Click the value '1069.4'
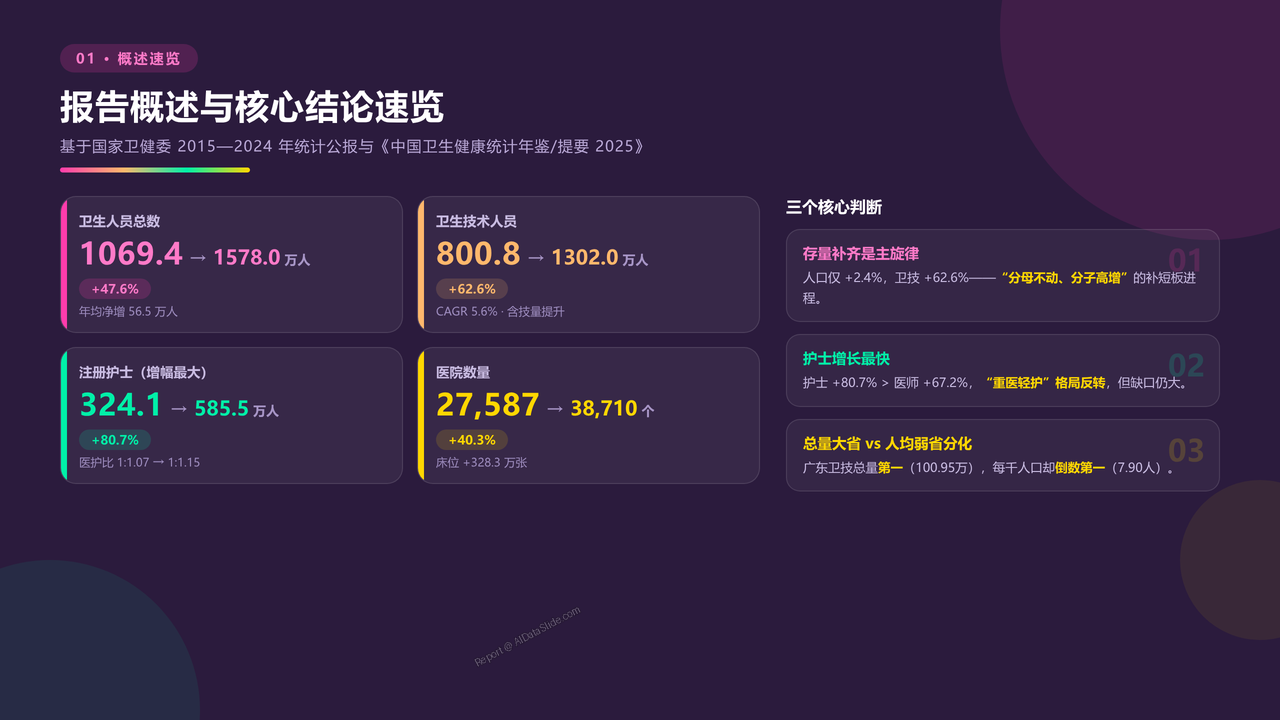The image size is (1280, 720). coord(131,254)
